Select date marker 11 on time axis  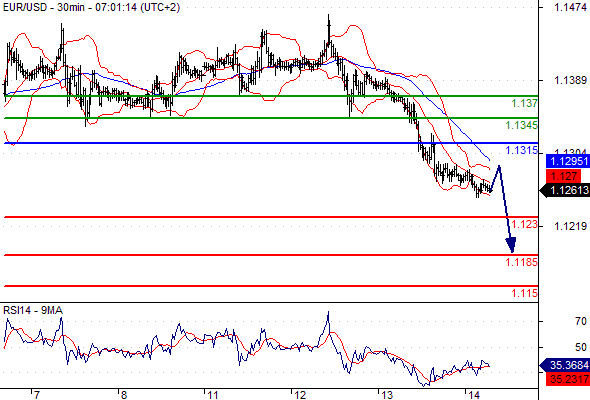coord(213,395)
